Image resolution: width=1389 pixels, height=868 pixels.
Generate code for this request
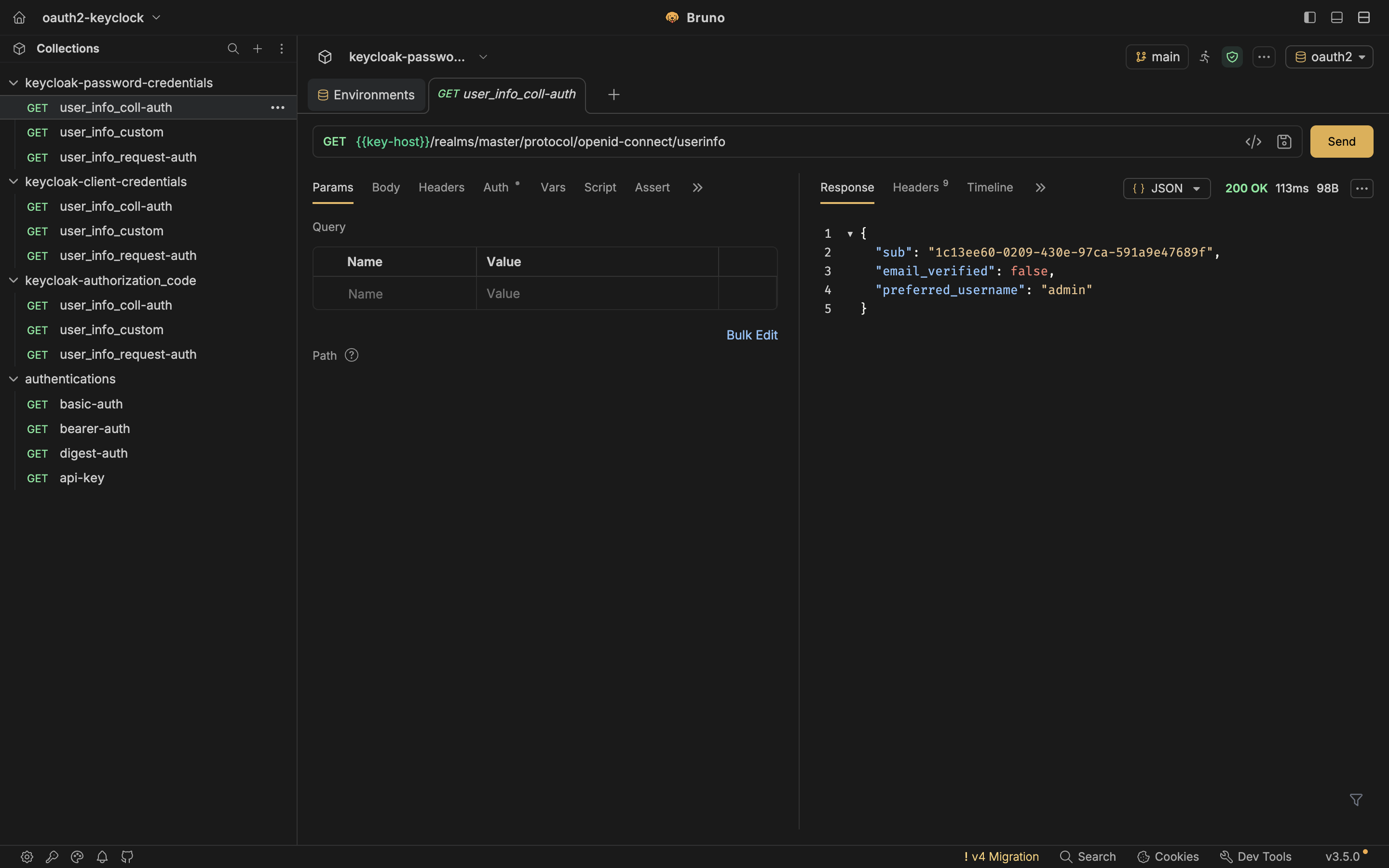click(x=1253, y=142)
